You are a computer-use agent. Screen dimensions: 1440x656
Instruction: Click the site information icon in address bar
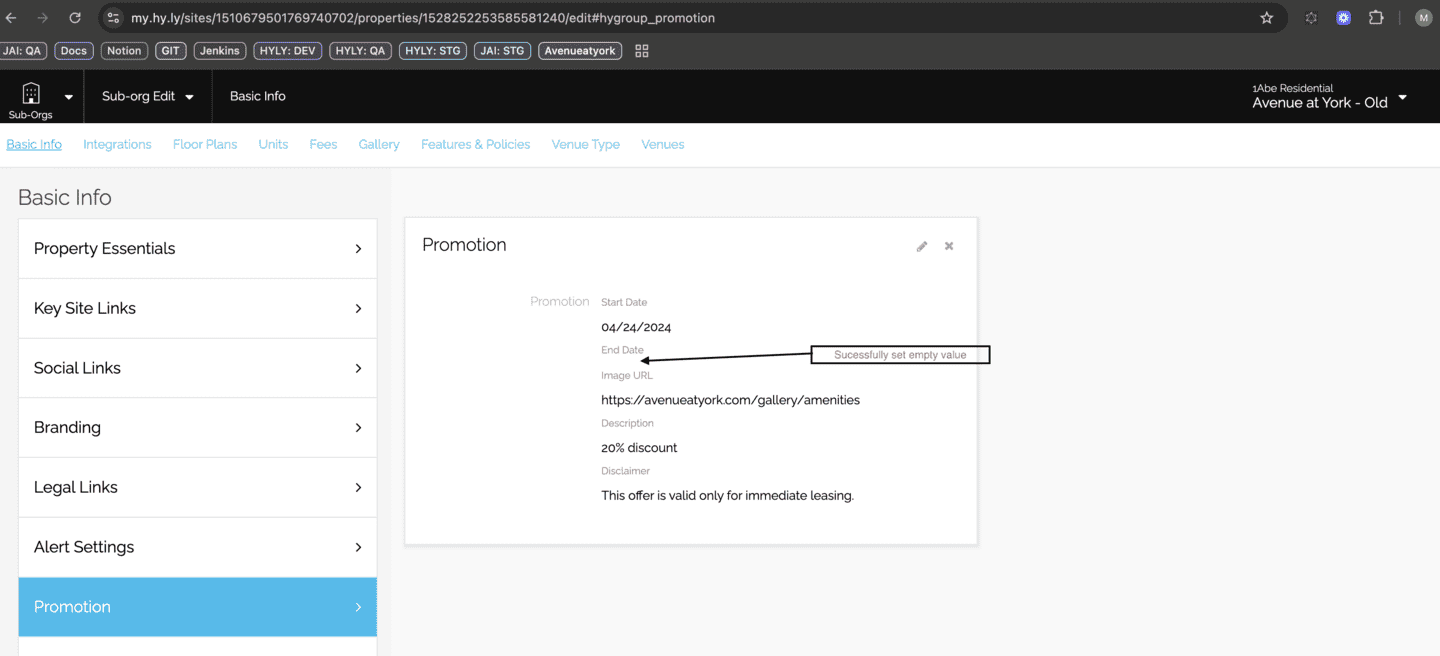coord(113,18)
